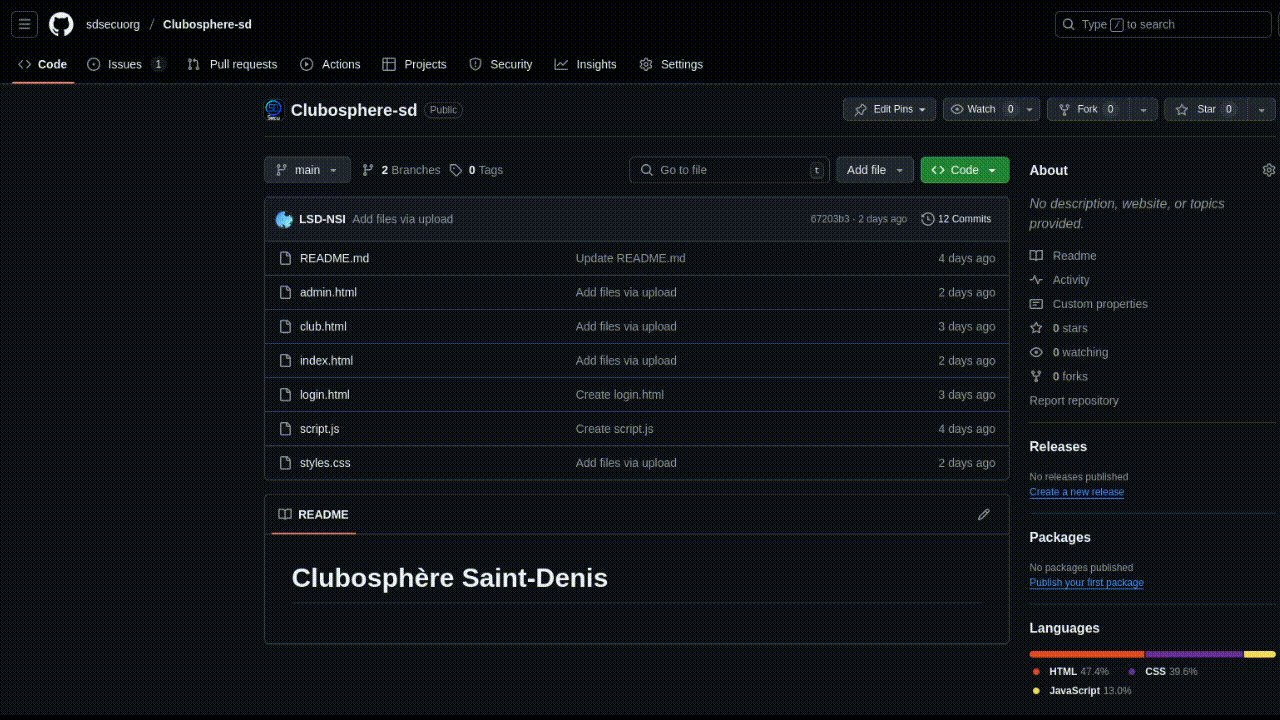Switch to the Actions tab
The height and width of the screenshot is (720, 1280).
[330, 64]
